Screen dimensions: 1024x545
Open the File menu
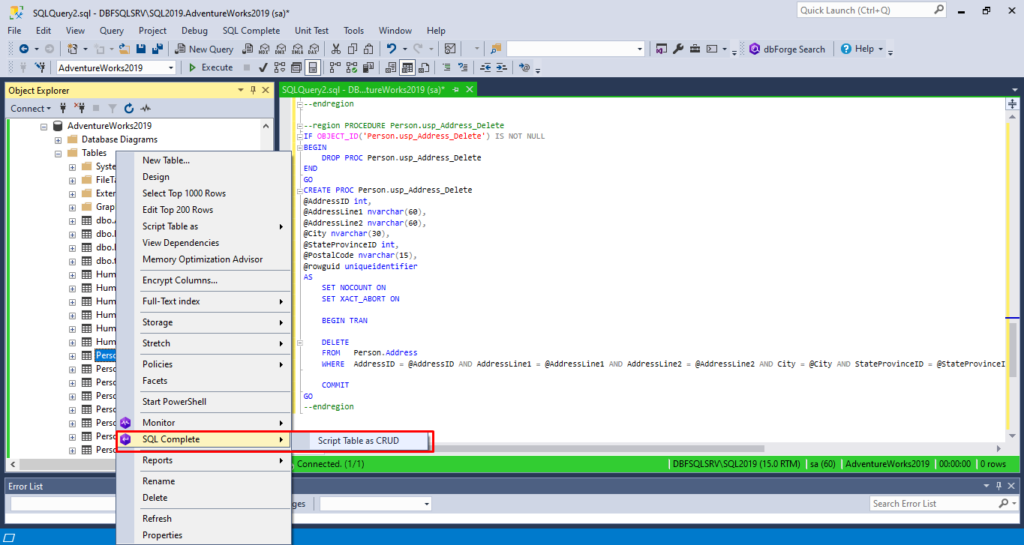[x=14, y=31]
